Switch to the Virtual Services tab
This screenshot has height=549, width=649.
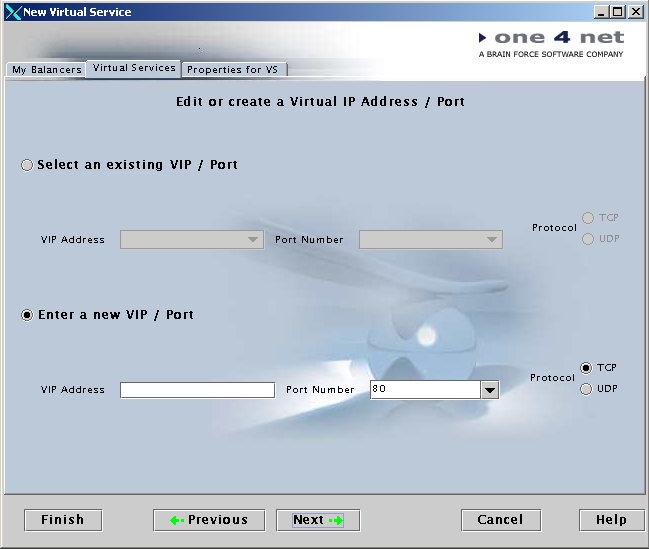tap(133, 68)
